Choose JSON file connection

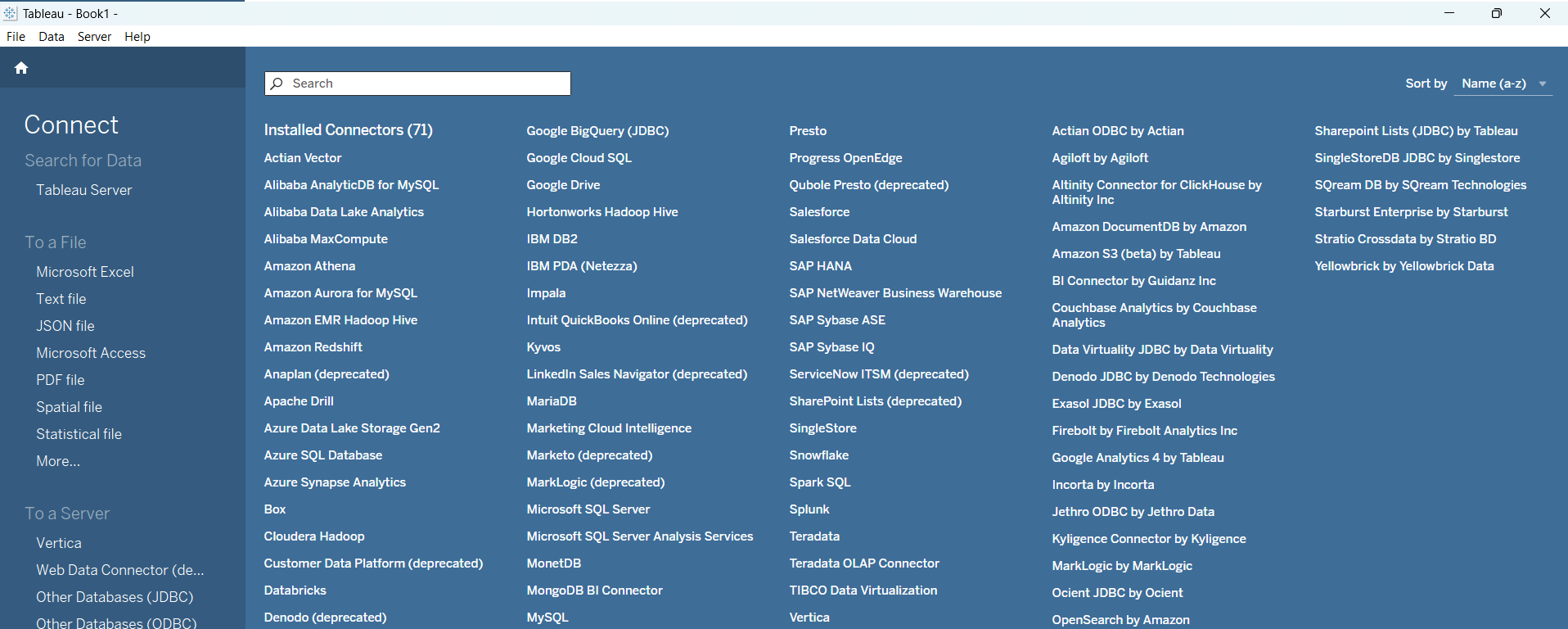pos(65,326)
